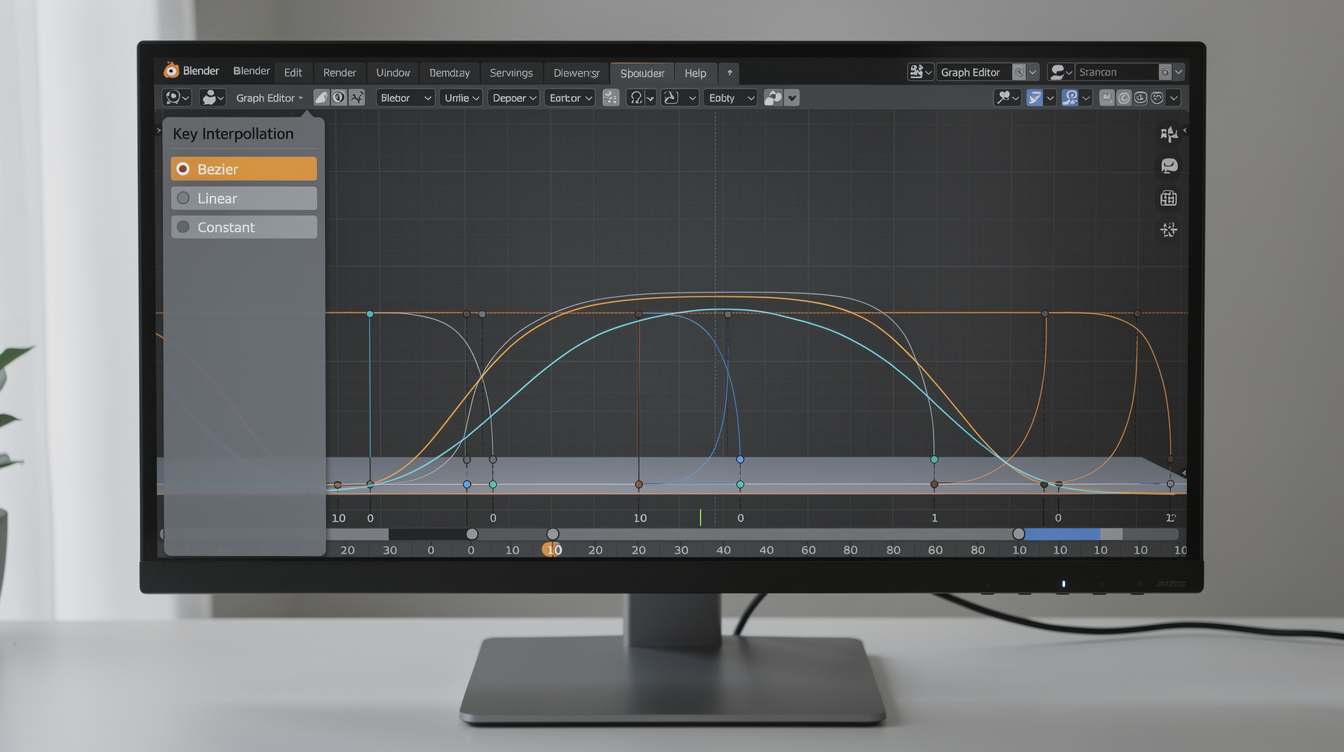
Task: Choose Linear in the Key Interpolation popup
Action: 243,197
